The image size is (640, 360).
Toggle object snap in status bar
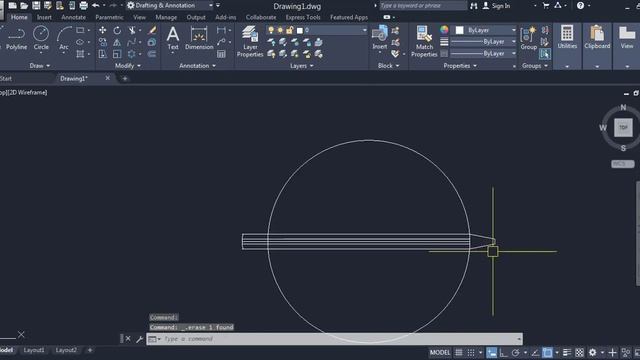(x=547, y=353)
